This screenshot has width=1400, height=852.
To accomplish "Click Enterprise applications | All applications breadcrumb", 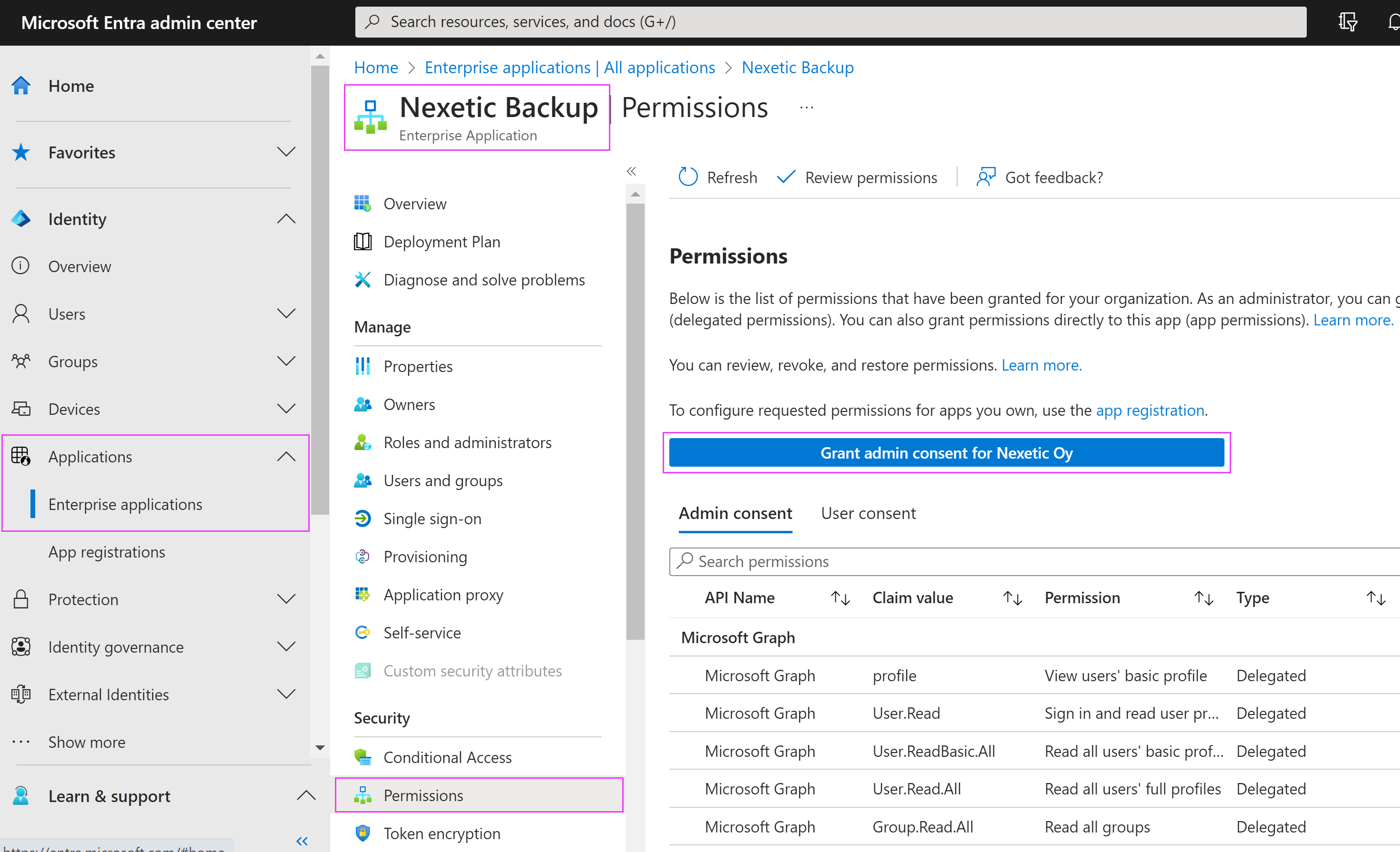I will click(x=569, y=68).
